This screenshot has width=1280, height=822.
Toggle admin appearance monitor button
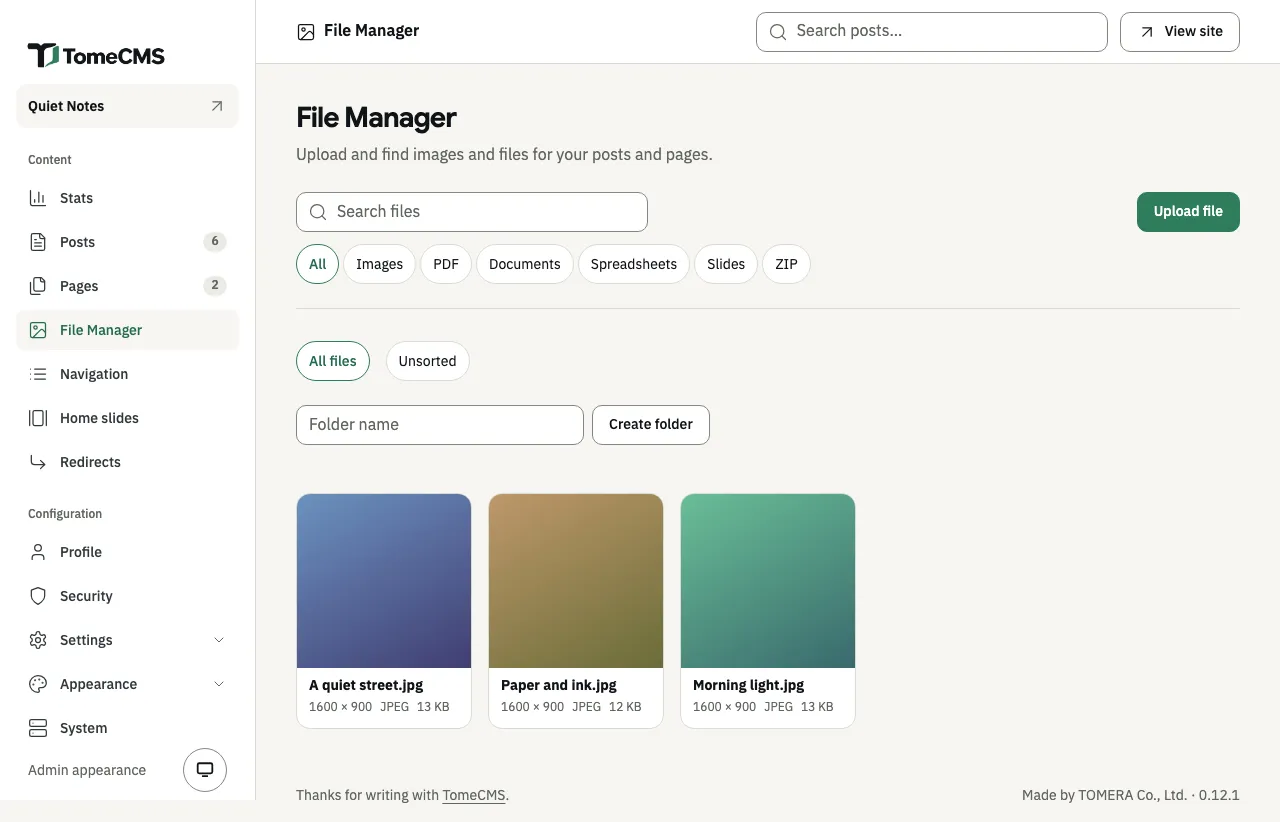click(x=205, y=770)
